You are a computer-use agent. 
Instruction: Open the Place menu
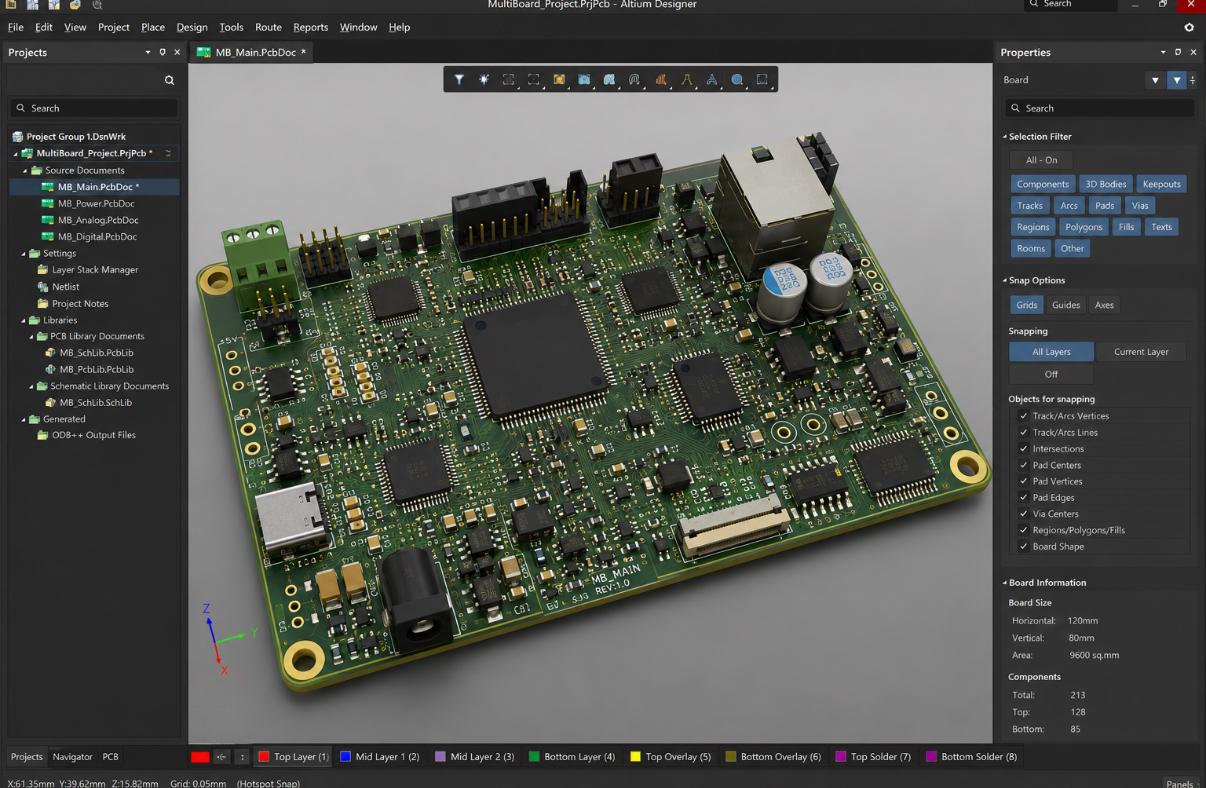pyautogui.click(x=153, y=27)
